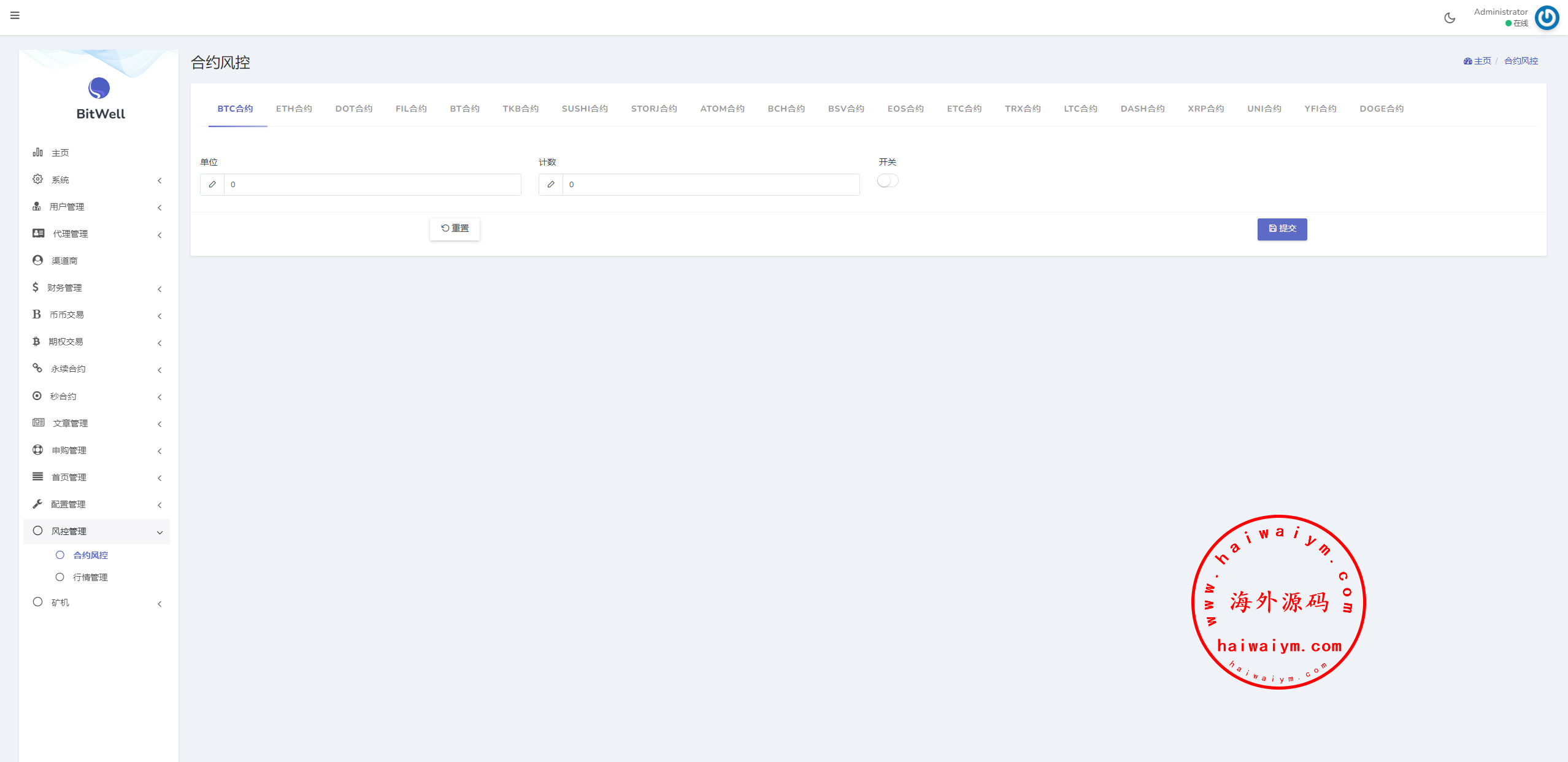Click the channel partner user icon
The width and height of the screenshot is (1568, 762).
click(37, 260)
